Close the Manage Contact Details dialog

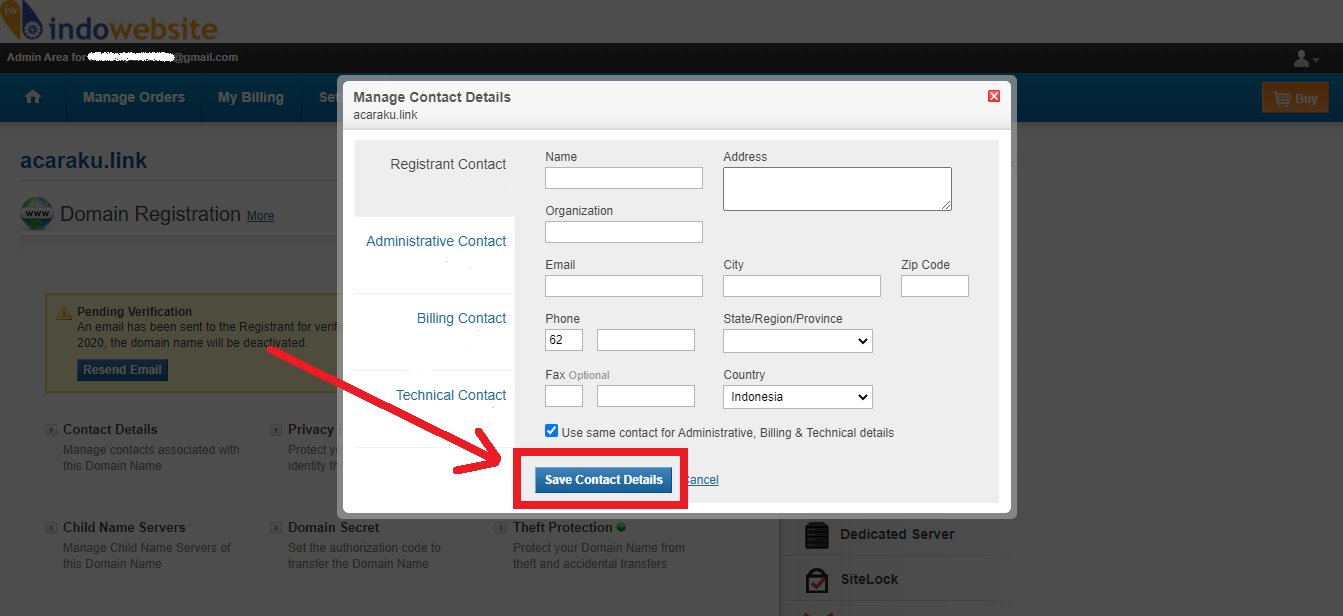point(993,96)
